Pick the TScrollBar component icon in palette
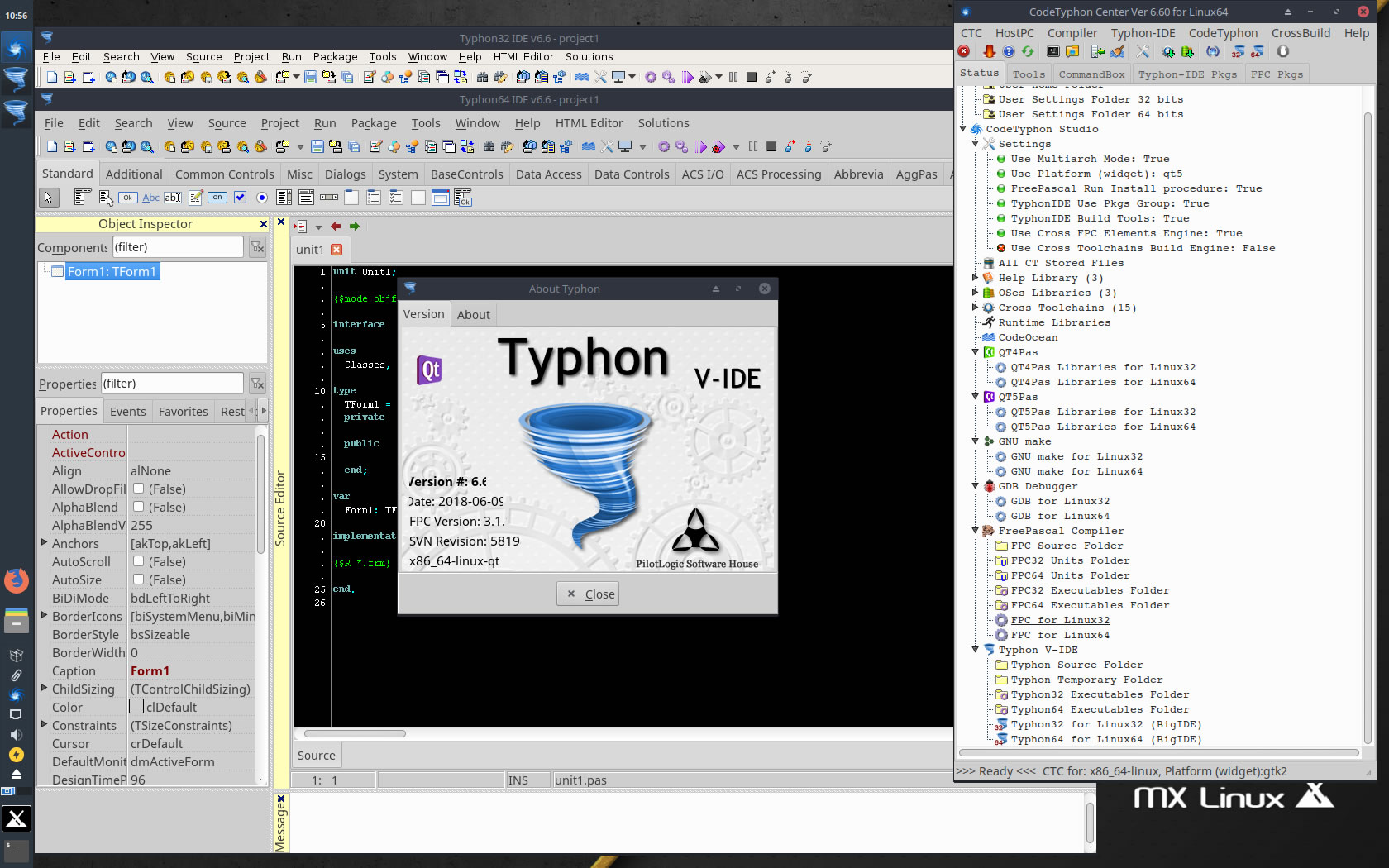The height and width of the screenshot is (868, 1389). [x=329, y=198]
